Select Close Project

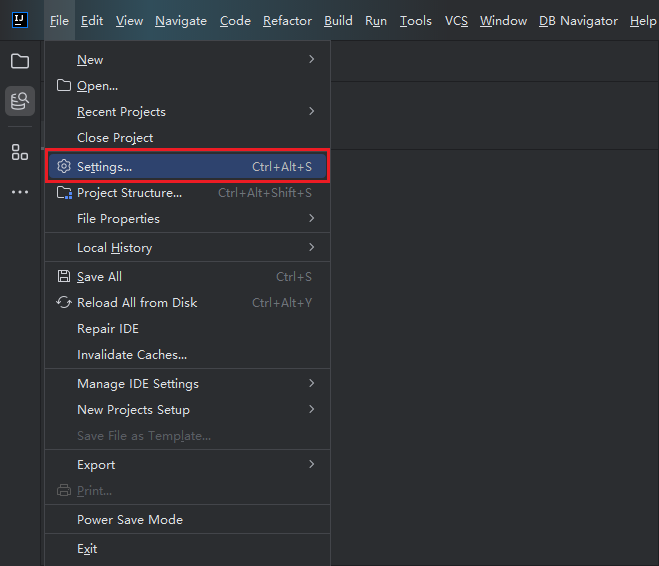pos(187,137)
